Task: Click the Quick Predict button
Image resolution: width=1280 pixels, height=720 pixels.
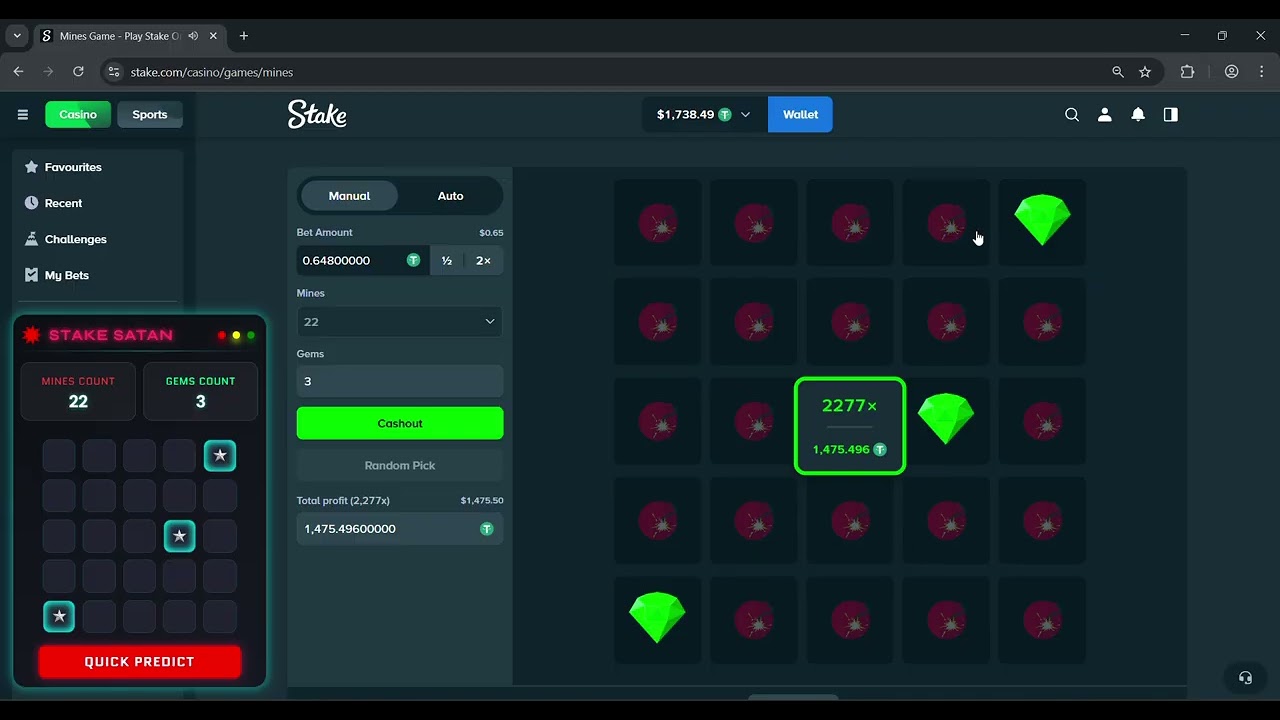Action: 140,661
